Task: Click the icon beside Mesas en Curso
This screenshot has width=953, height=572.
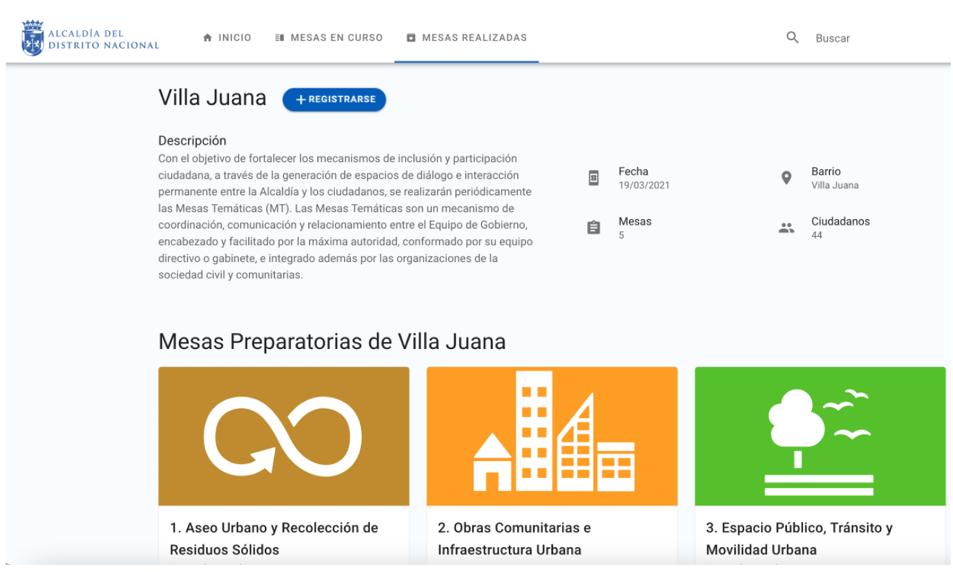Action: click(x=280, y=38)
